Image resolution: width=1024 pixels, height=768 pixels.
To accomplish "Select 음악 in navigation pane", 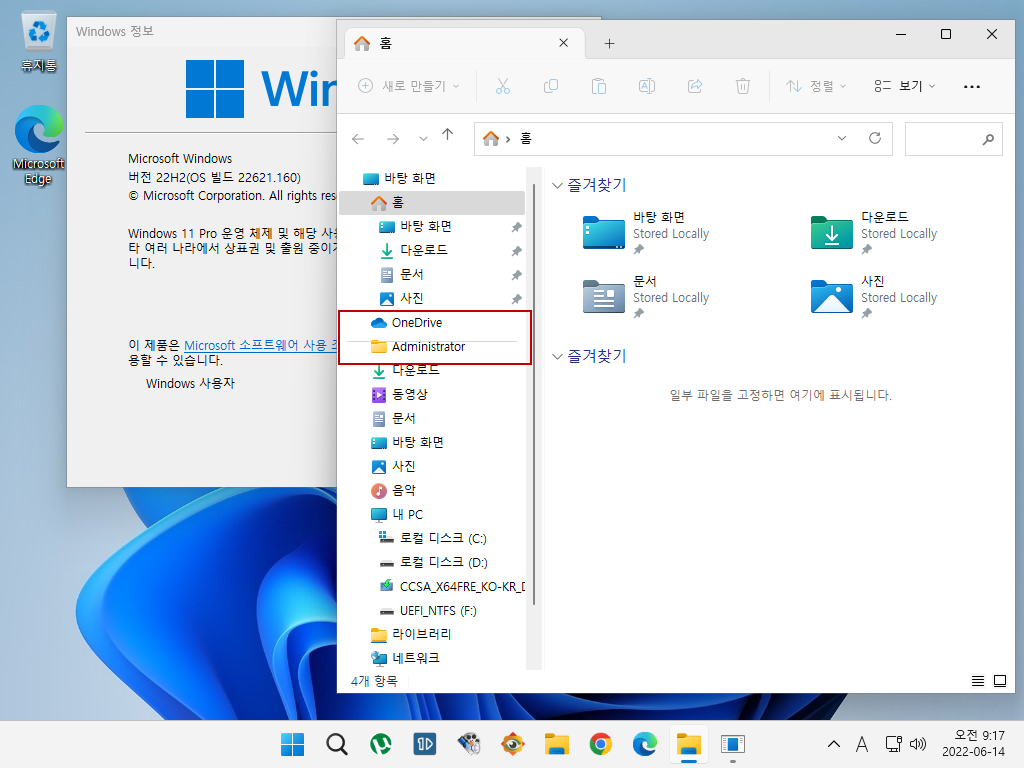I will click(x=432, y=490).
